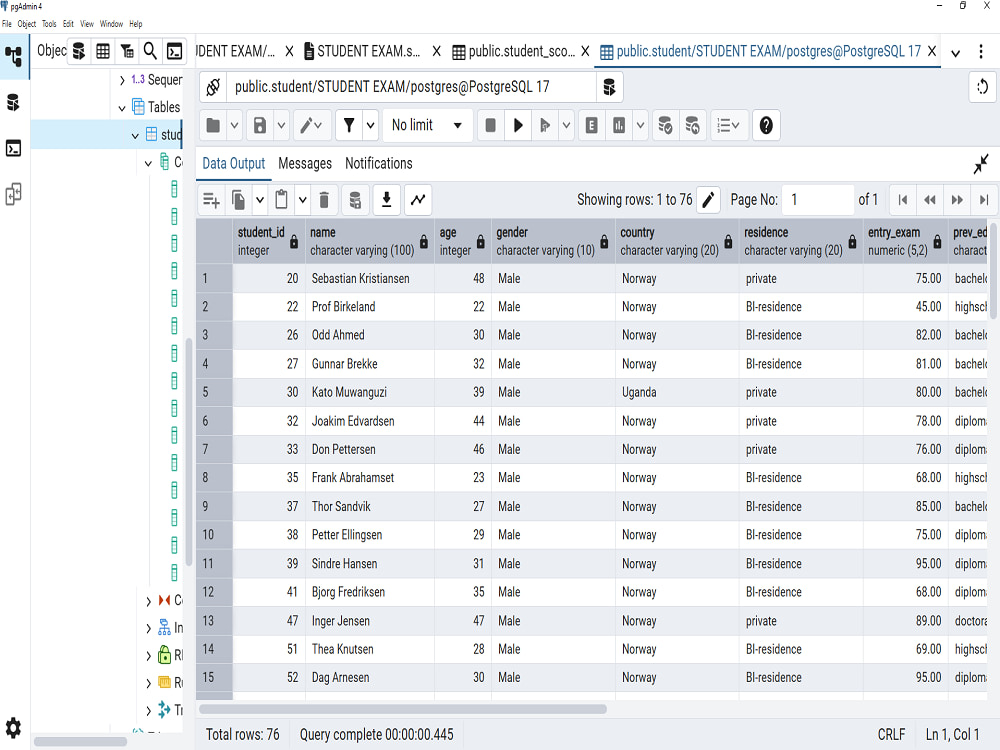Image resolution: width=1000 pixels, height=750 pixels.
Task: Click Add row icon in results toolbar
Action: (x=211, y=200)
